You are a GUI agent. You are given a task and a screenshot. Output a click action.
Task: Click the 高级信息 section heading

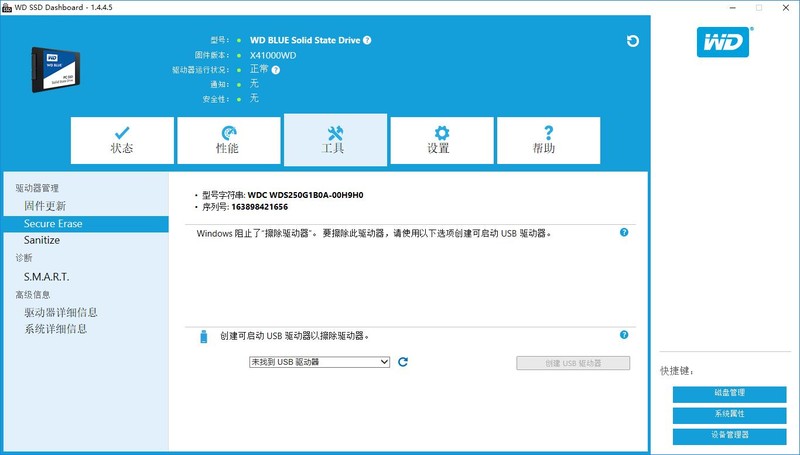coord(33,294)
